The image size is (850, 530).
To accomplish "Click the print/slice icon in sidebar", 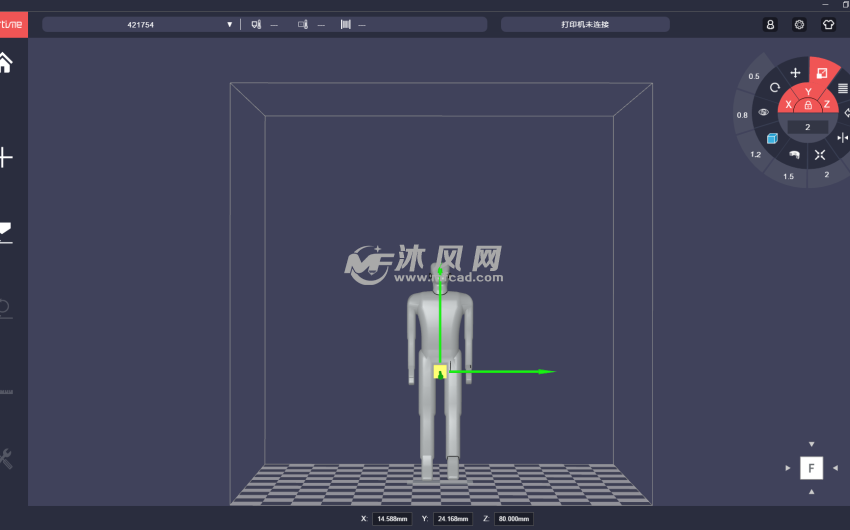I will [5, 232].
